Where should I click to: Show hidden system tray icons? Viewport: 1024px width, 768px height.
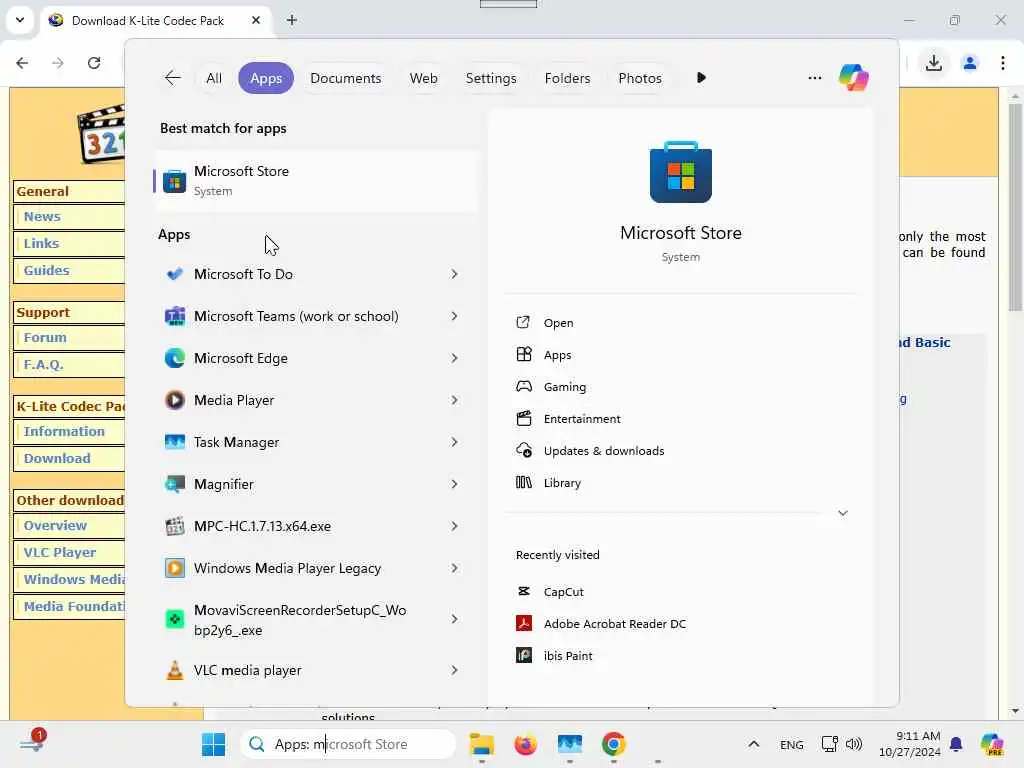click(754, 744)
